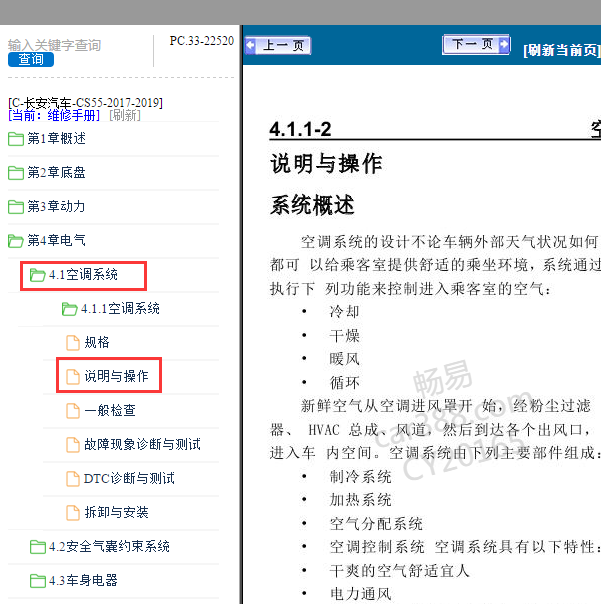Collapse the 4.1空调系统 section
The height and width of the screenshot is (604, 601).
(x=83, y=275)
